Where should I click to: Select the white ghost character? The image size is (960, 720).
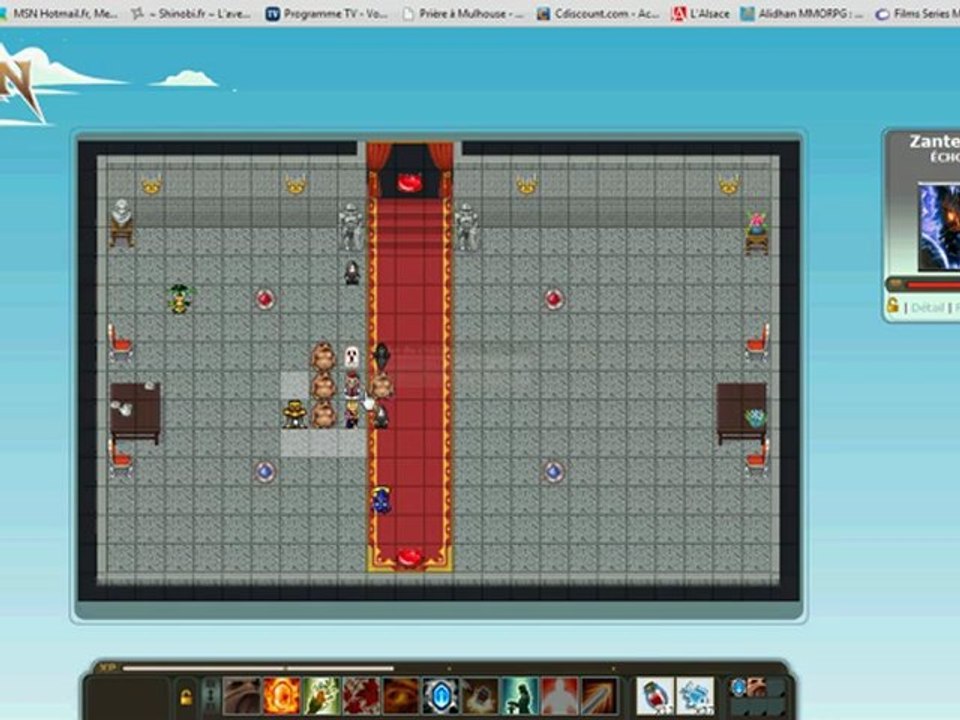[351, 357]
